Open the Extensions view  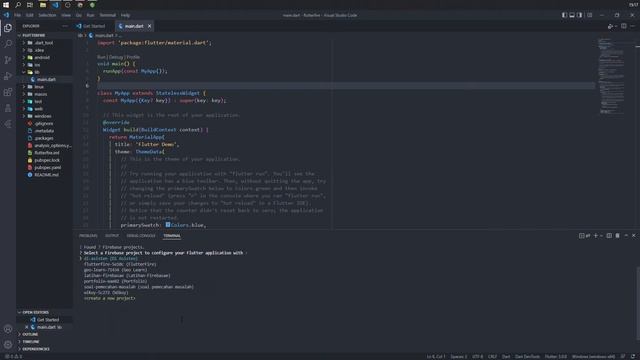pos(8,92)
